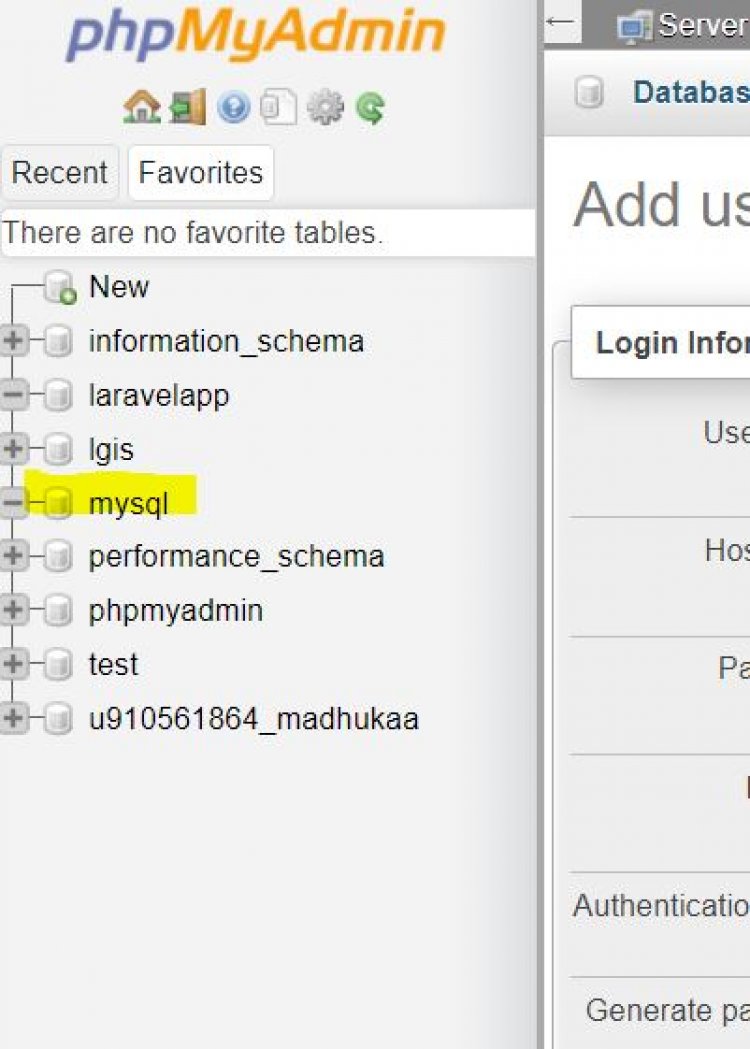The width and height of the screenshot is (750, 1049).
Task: Expand the lgis database tree
Action: click(14, 450)
